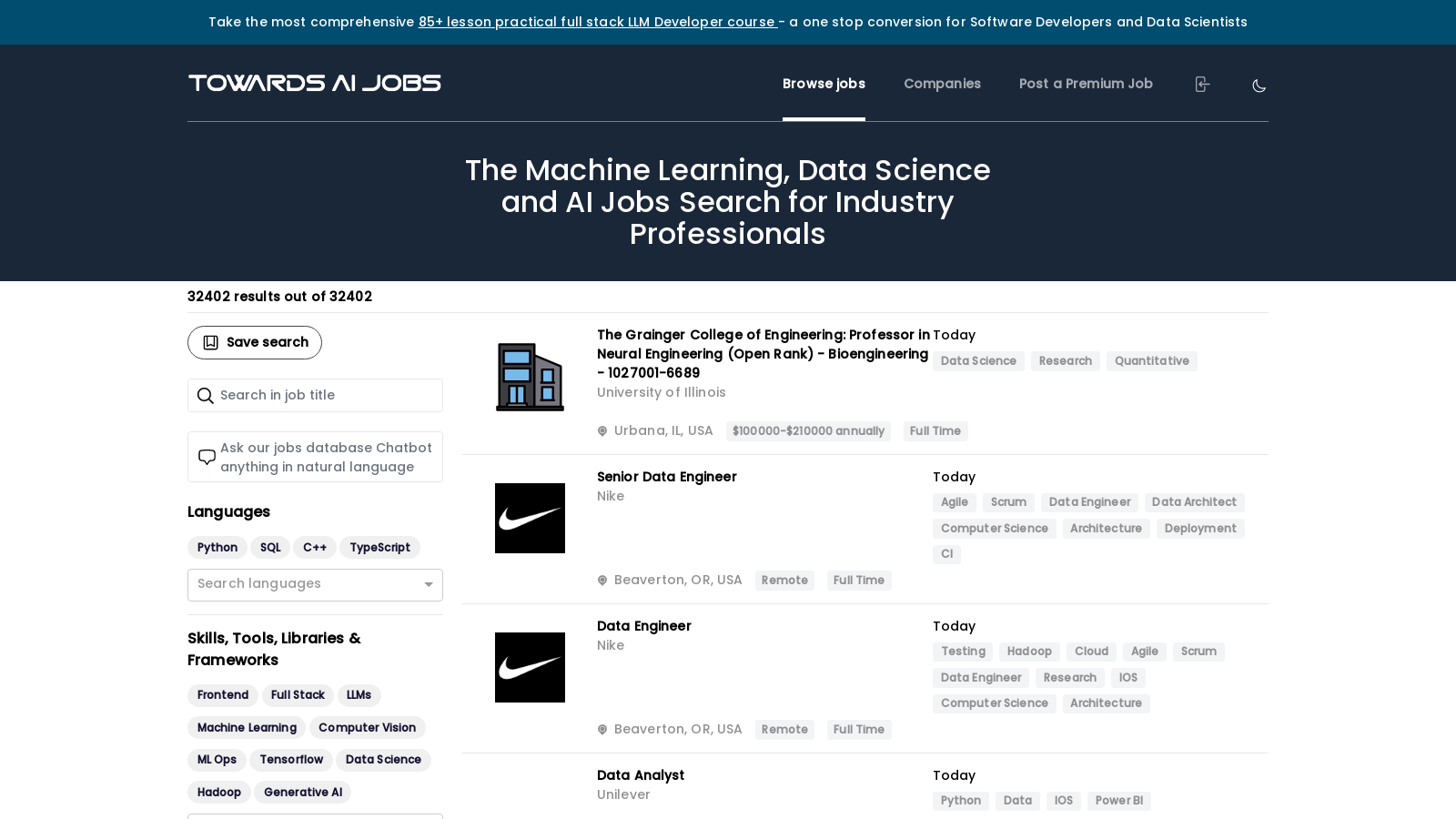
Task: Click the Remote tag on Senior Data Engineer
Action: click(784, 581)
